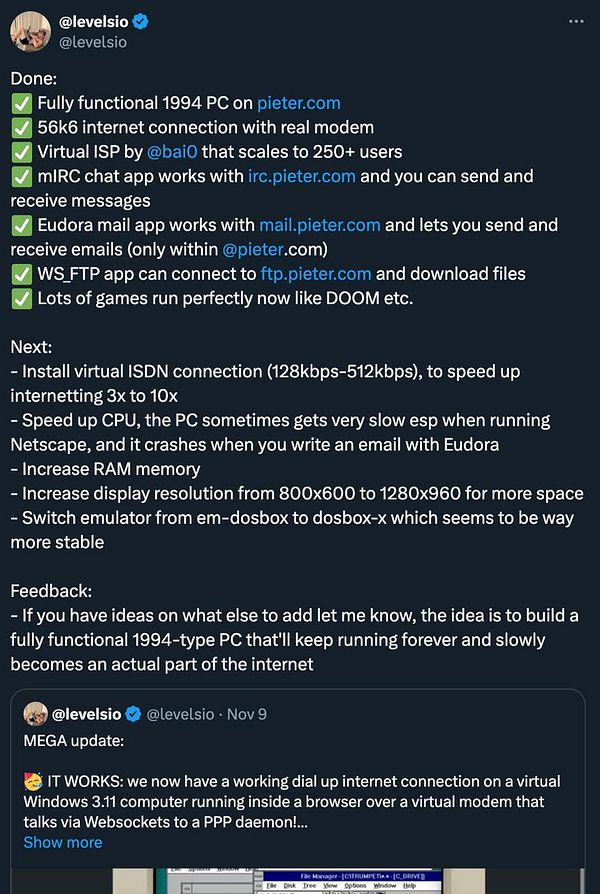600x894 pixels.
Task: Open the three-dot more options menu
Action: tap(576, 22)
